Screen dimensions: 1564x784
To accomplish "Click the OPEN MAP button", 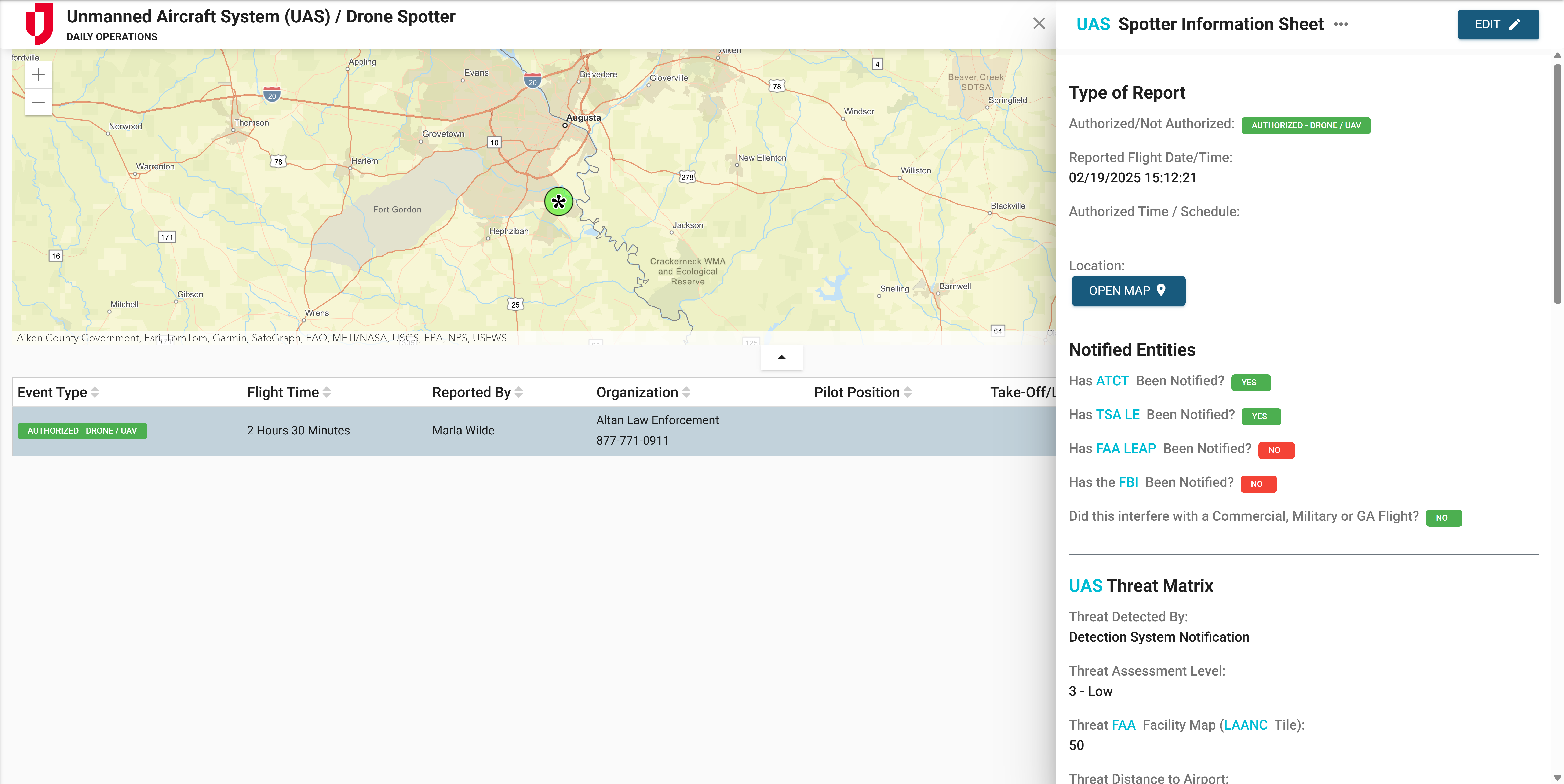I will (x=1128, y=291).
